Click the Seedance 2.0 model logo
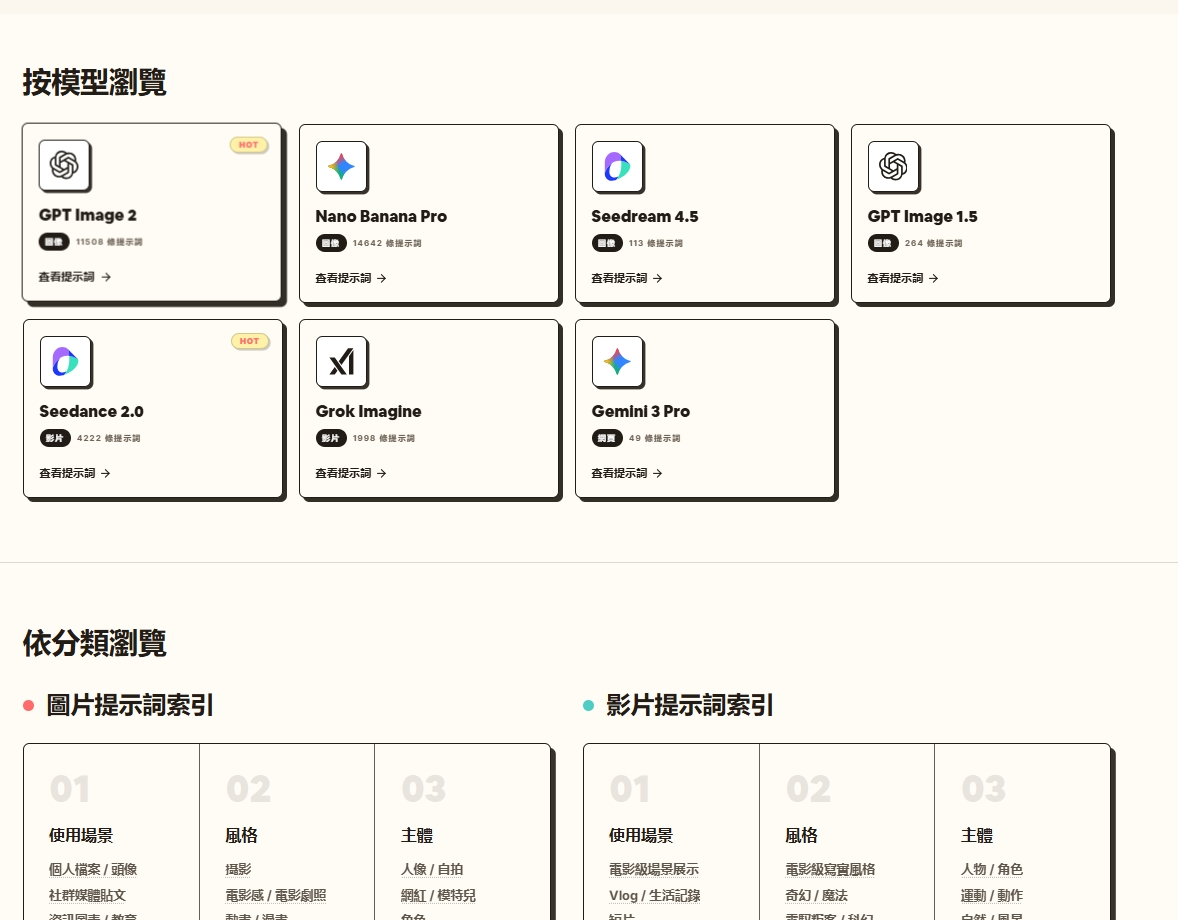 (x=65, y=362)
